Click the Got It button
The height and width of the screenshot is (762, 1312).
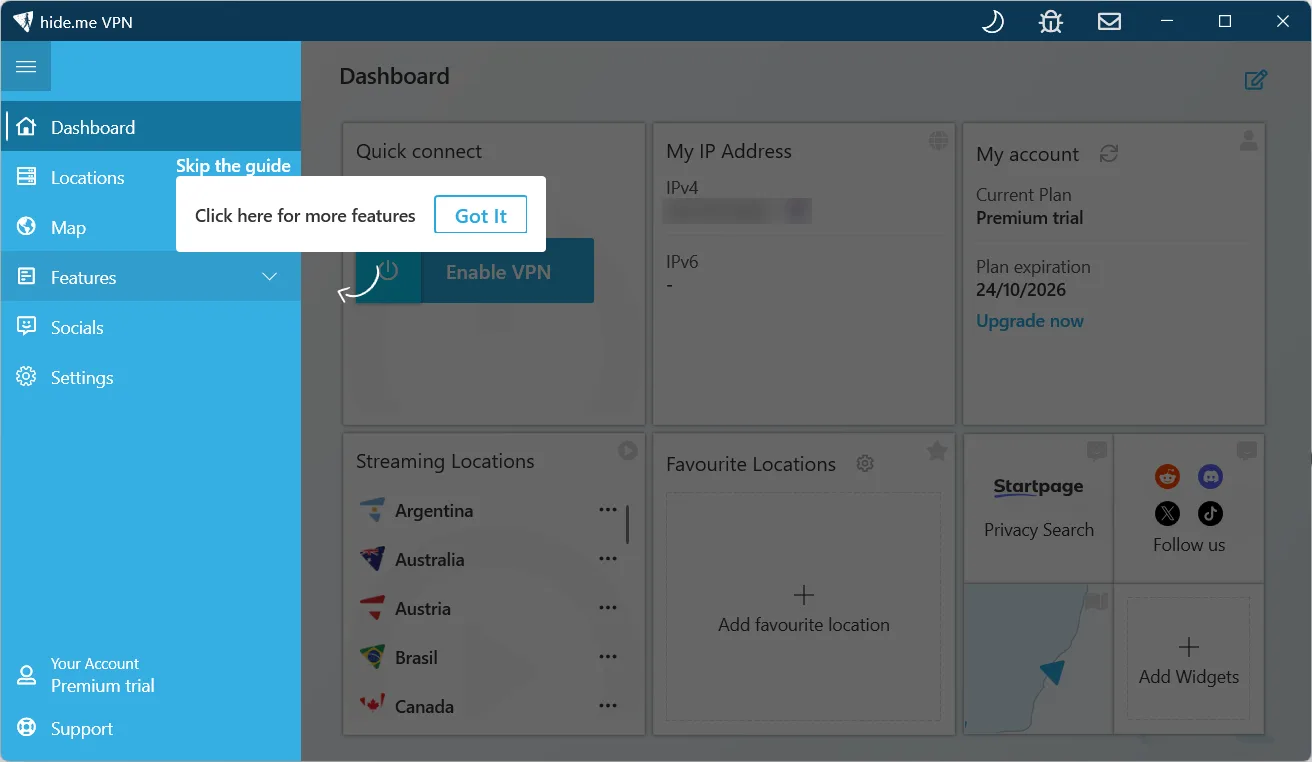click(x=481, y=215)
